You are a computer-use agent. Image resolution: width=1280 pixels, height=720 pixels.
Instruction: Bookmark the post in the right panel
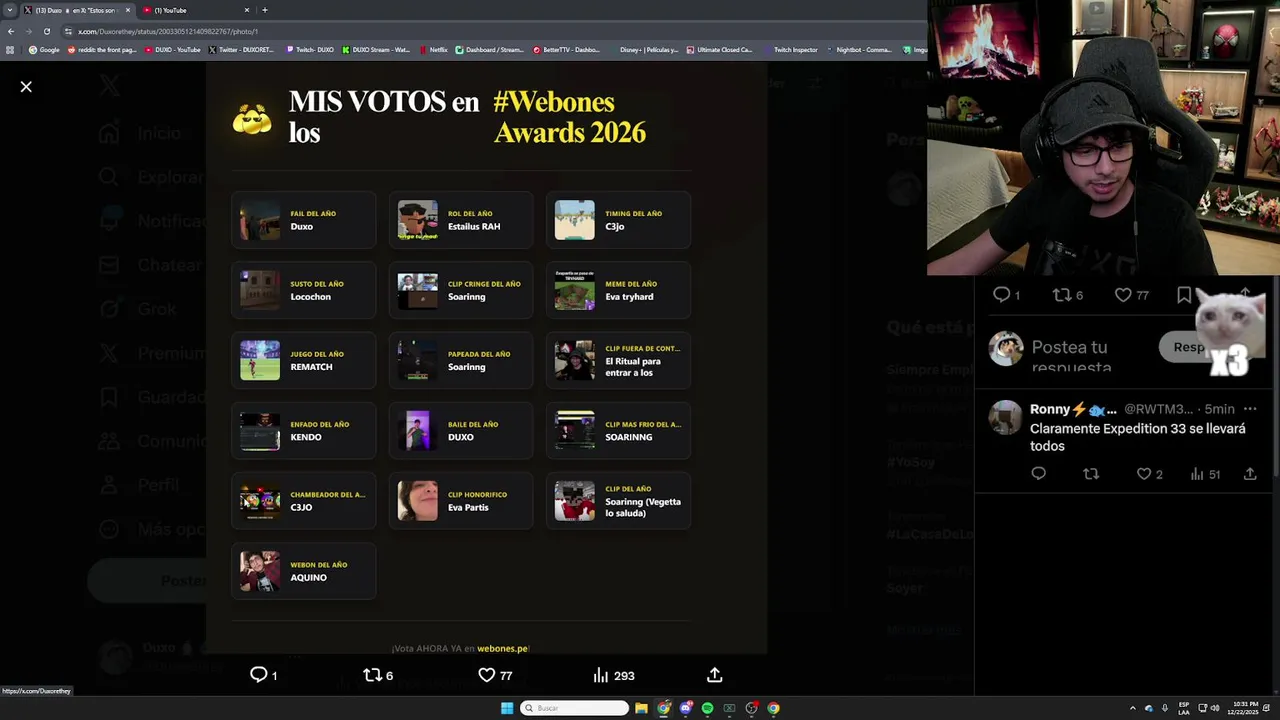(x=1184, y=294)
